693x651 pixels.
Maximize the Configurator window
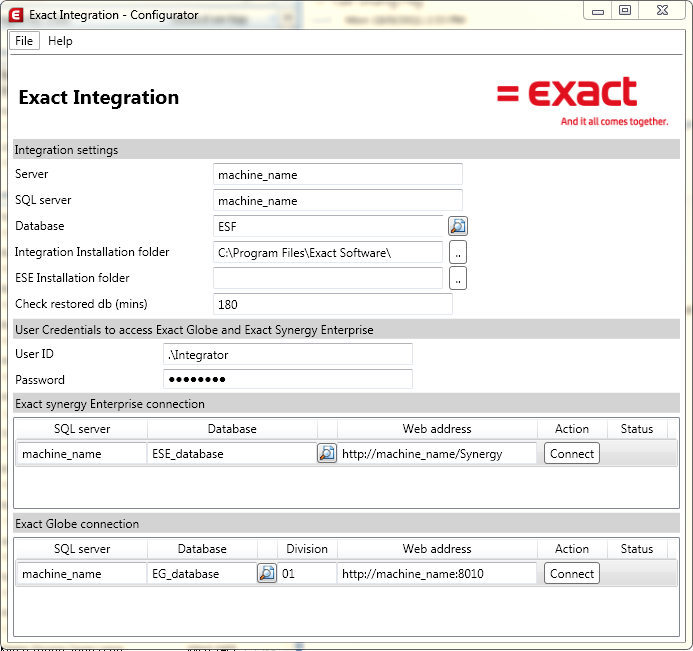click(624, 11)
